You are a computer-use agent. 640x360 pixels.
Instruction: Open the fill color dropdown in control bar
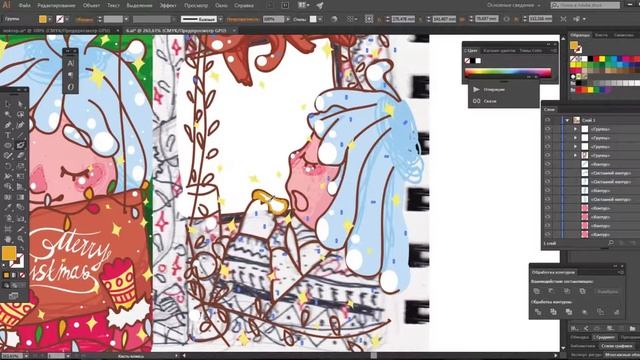(x=50, y=19)
